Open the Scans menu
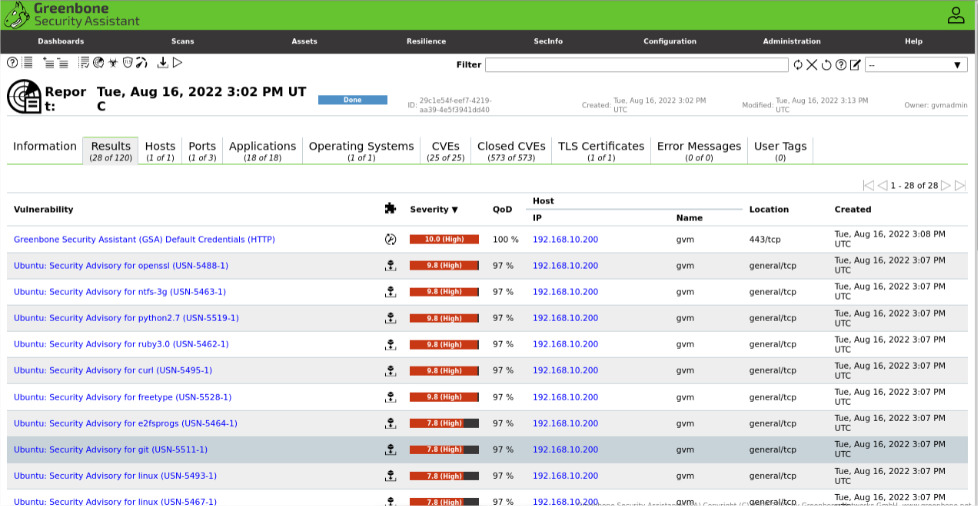 click(x=183, y=41)
